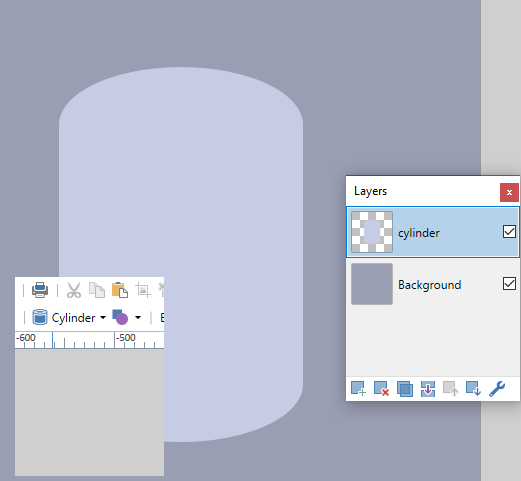Add a new layer

(358, 389)
